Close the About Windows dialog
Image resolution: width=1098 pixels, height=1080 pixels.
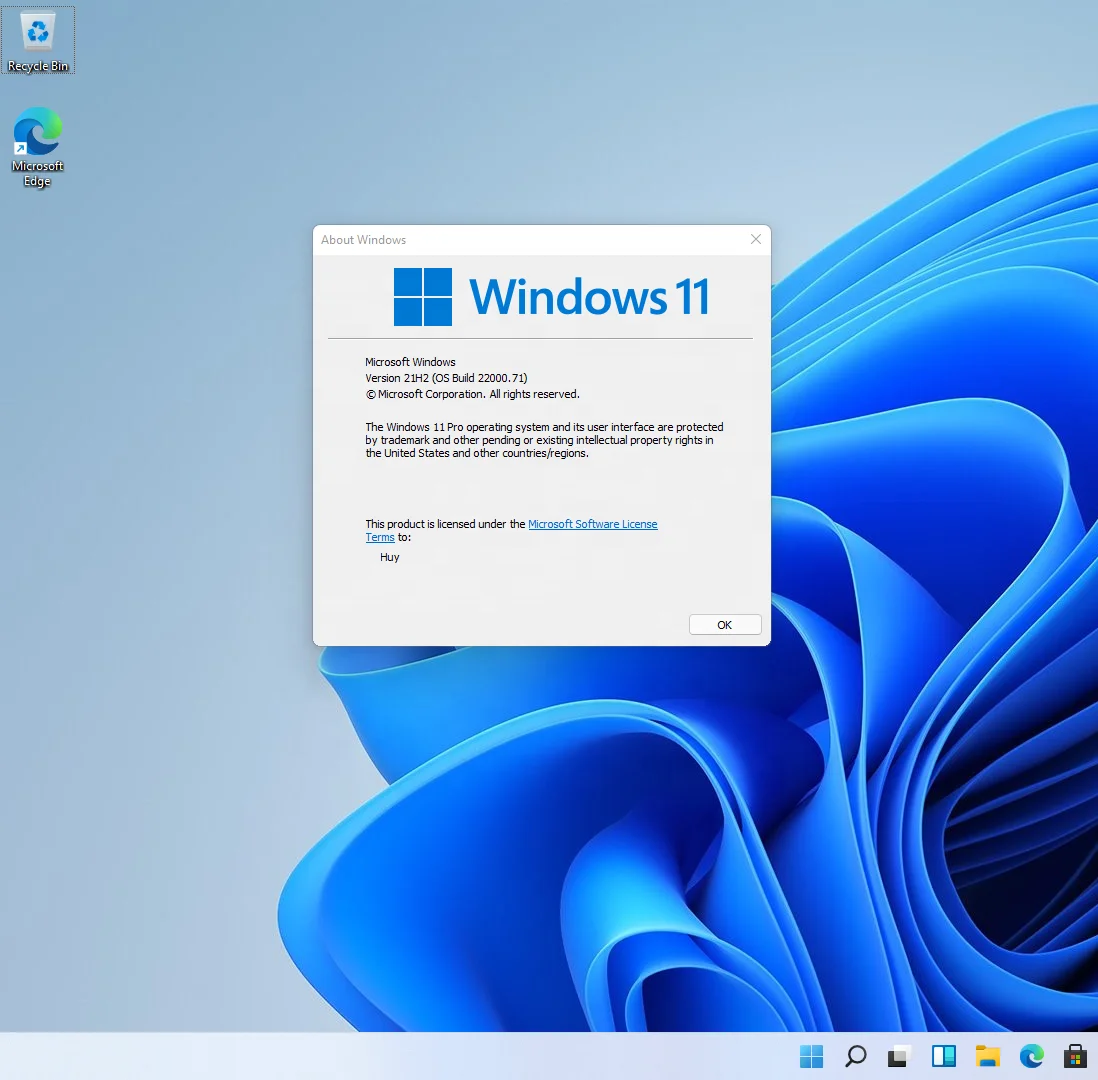click(755, 239)
